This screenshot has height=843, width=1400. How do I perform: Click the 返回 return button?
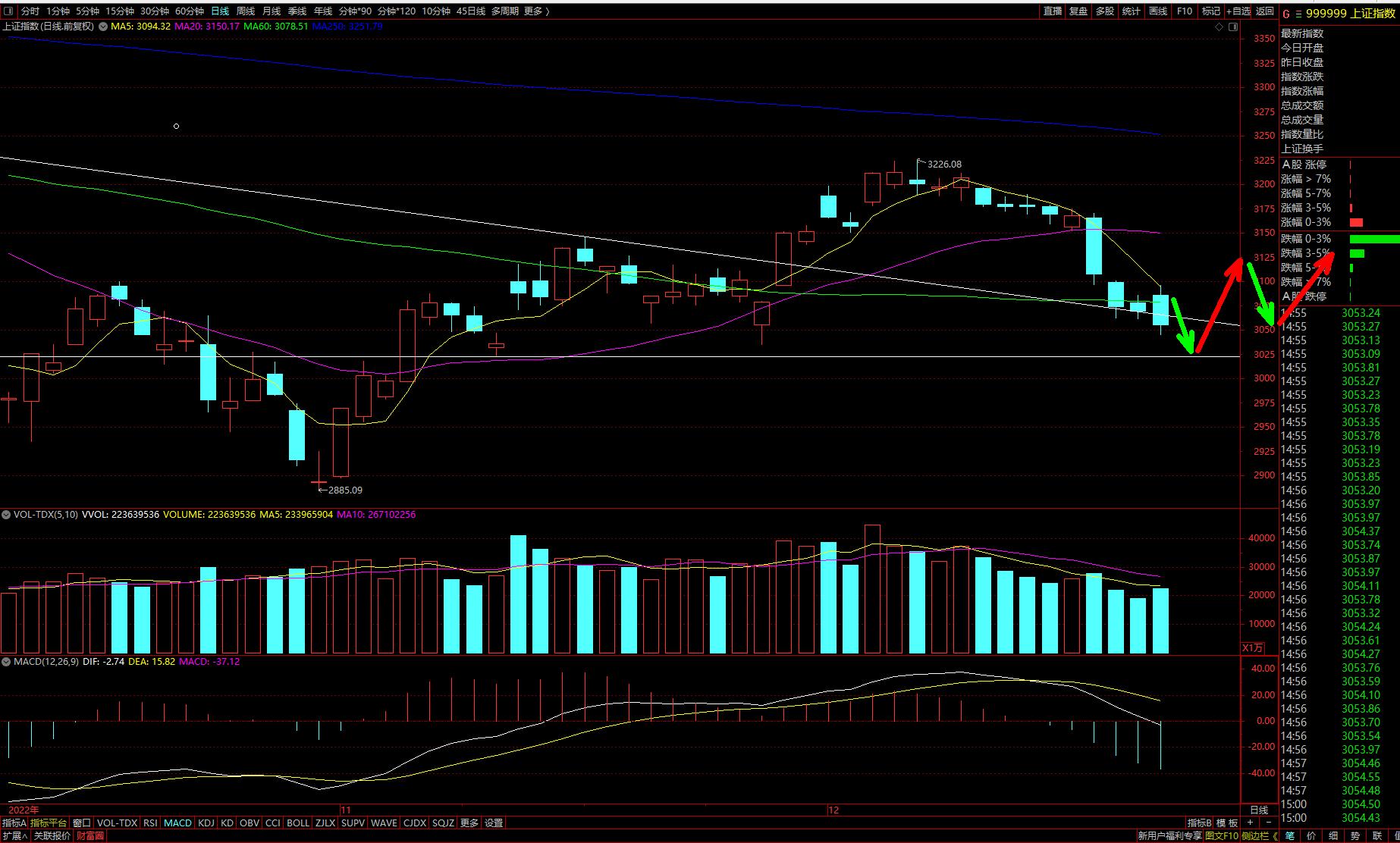[1265, 11]
